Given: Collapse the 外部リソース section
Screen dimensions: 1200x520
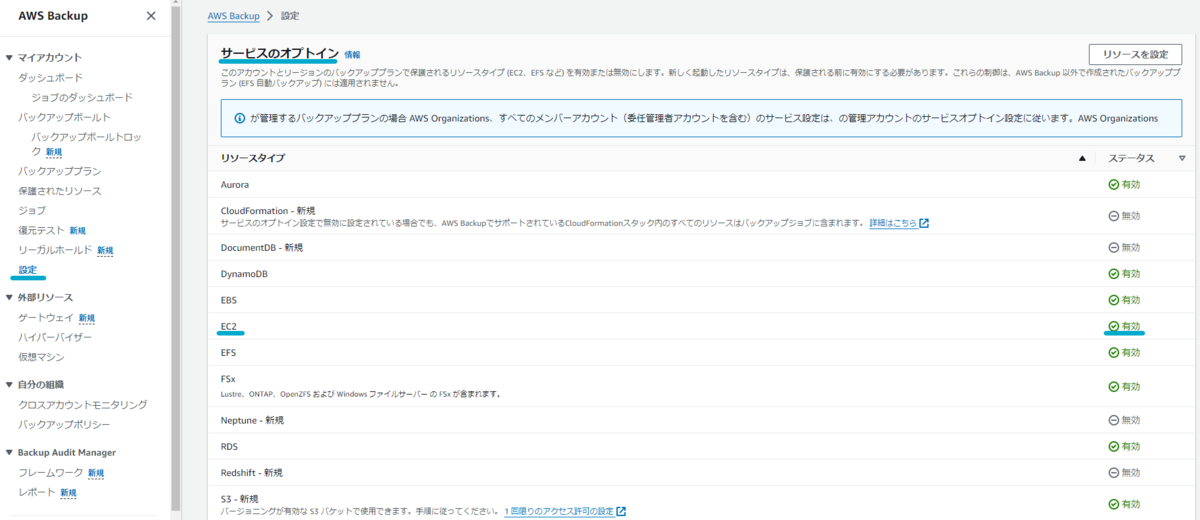Looking at the screenshot, I should pos(9,297).
